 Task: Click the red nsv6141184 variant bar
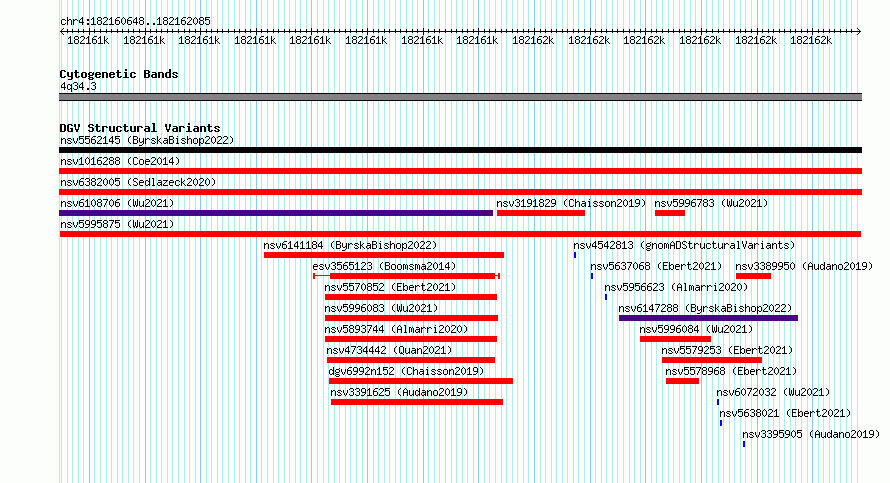tap(384, 255)
